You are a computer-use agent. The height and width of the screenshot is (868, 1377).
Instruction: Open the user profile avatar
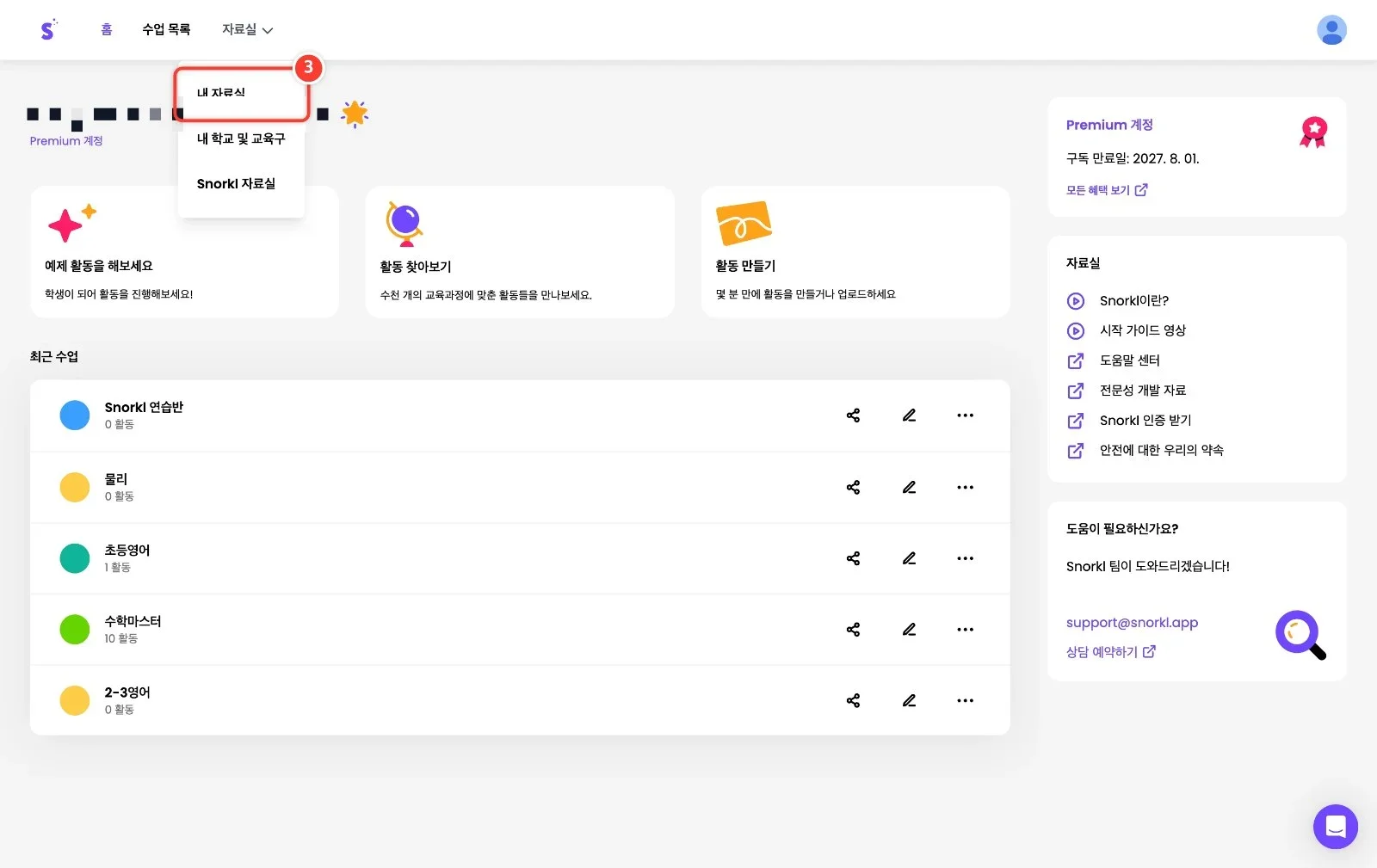1331,30
